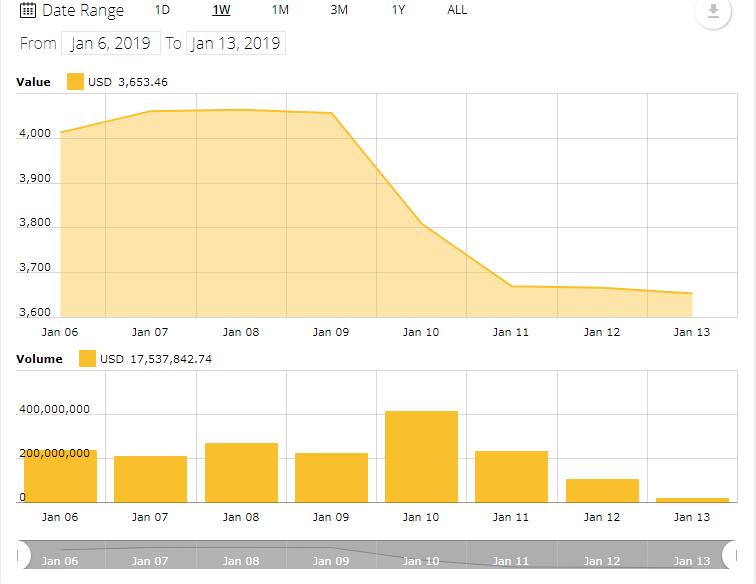Toggle the Volume series legend swatch

88,359
